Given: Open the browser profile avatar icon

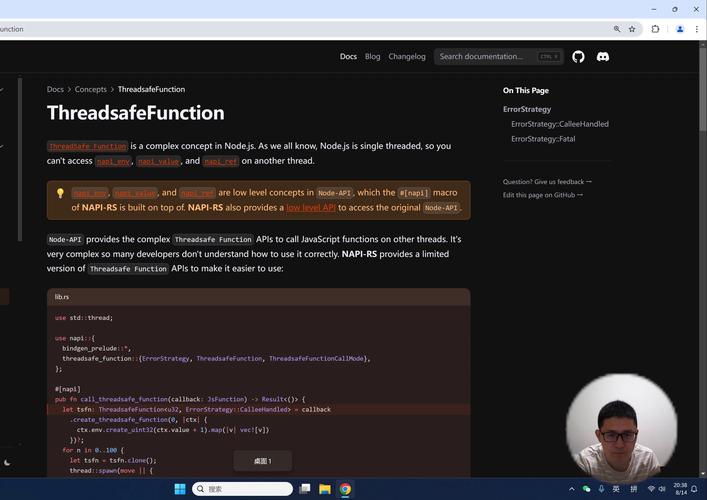Looking at the screenshot, I should [680, 29].
